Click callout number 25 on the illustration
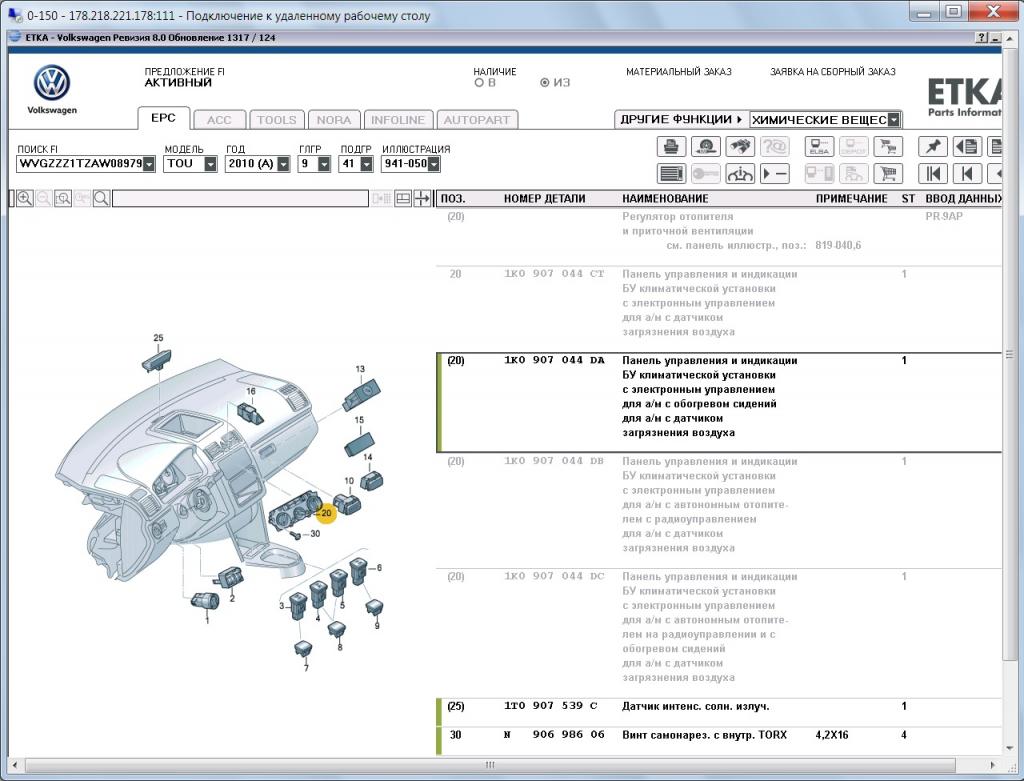Viewport: 1024px width, 781px height. coord(158,338)
